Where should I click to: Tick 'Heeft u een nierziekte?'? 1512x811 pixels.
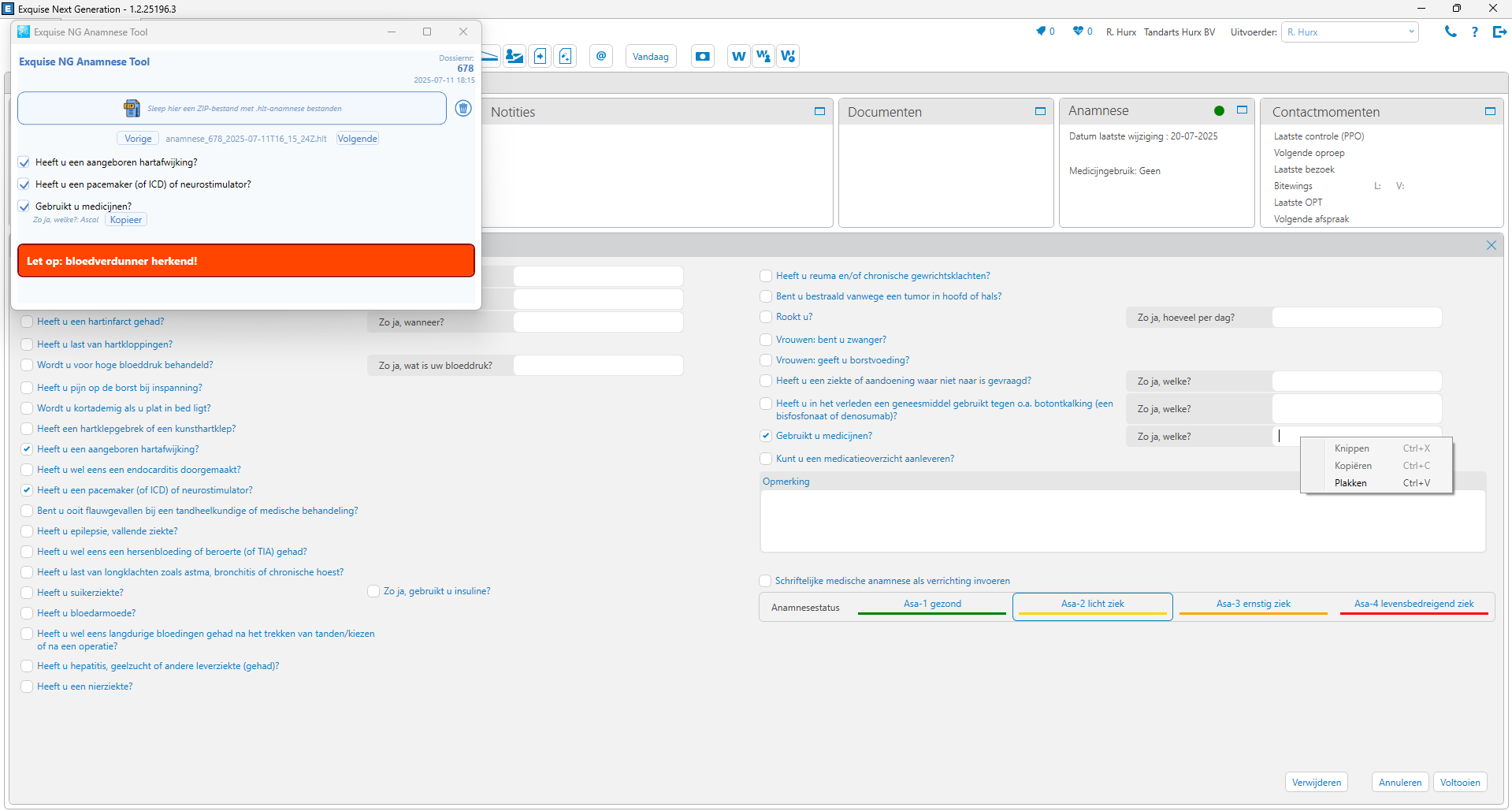27,686
